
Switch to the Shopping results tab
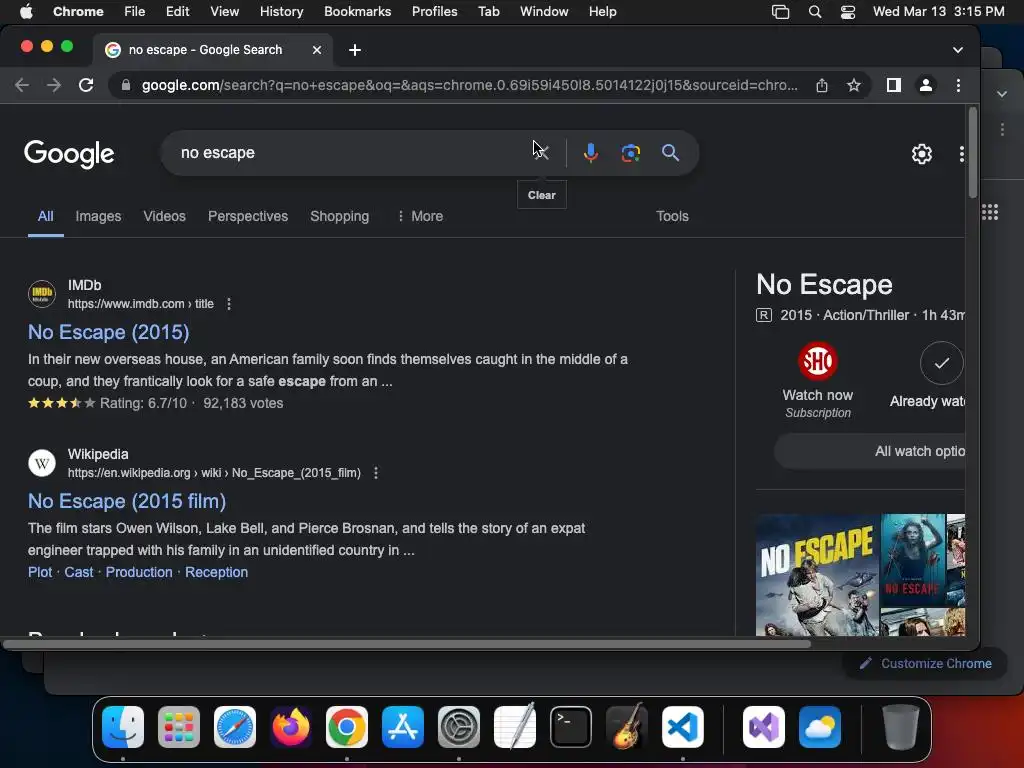point(340,216)
